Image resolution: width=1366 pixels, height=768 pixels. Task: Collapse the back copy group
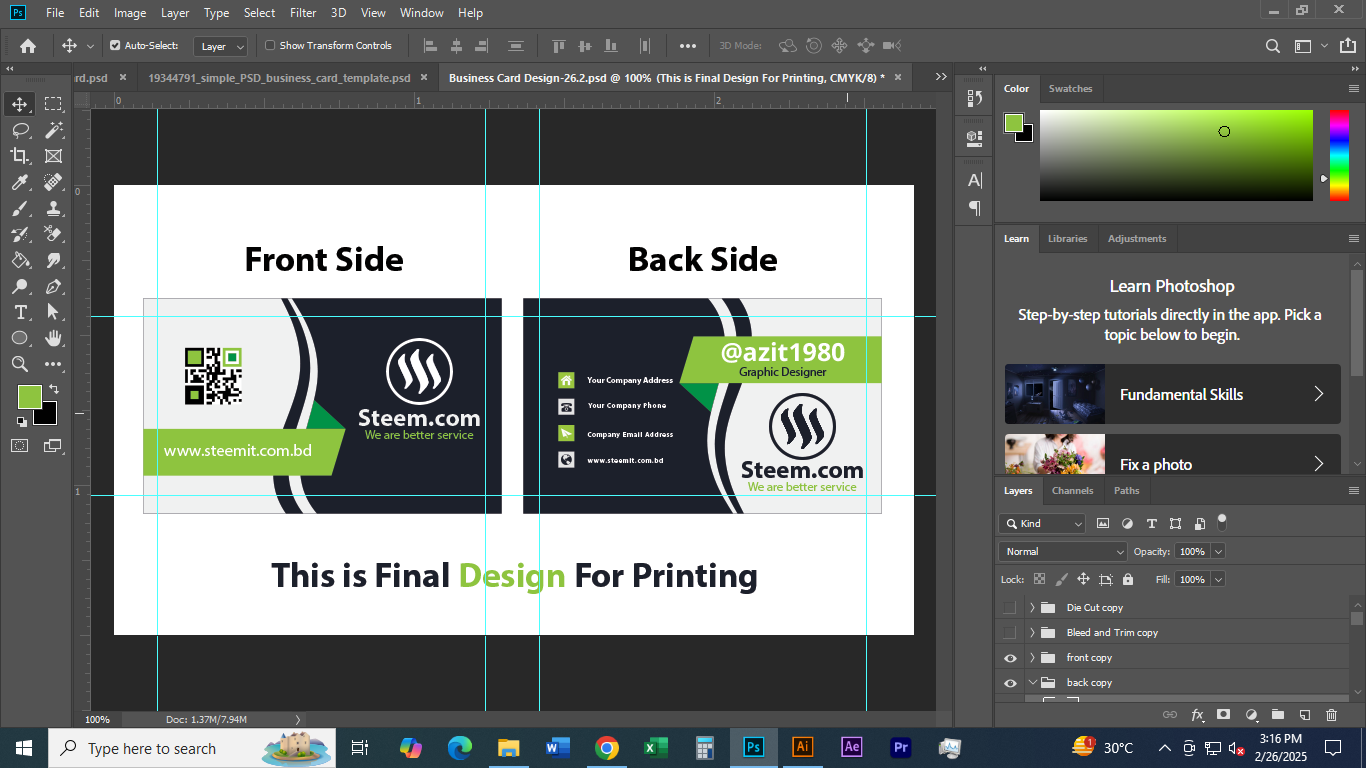pyautogui.click(x=1032, y=683)
